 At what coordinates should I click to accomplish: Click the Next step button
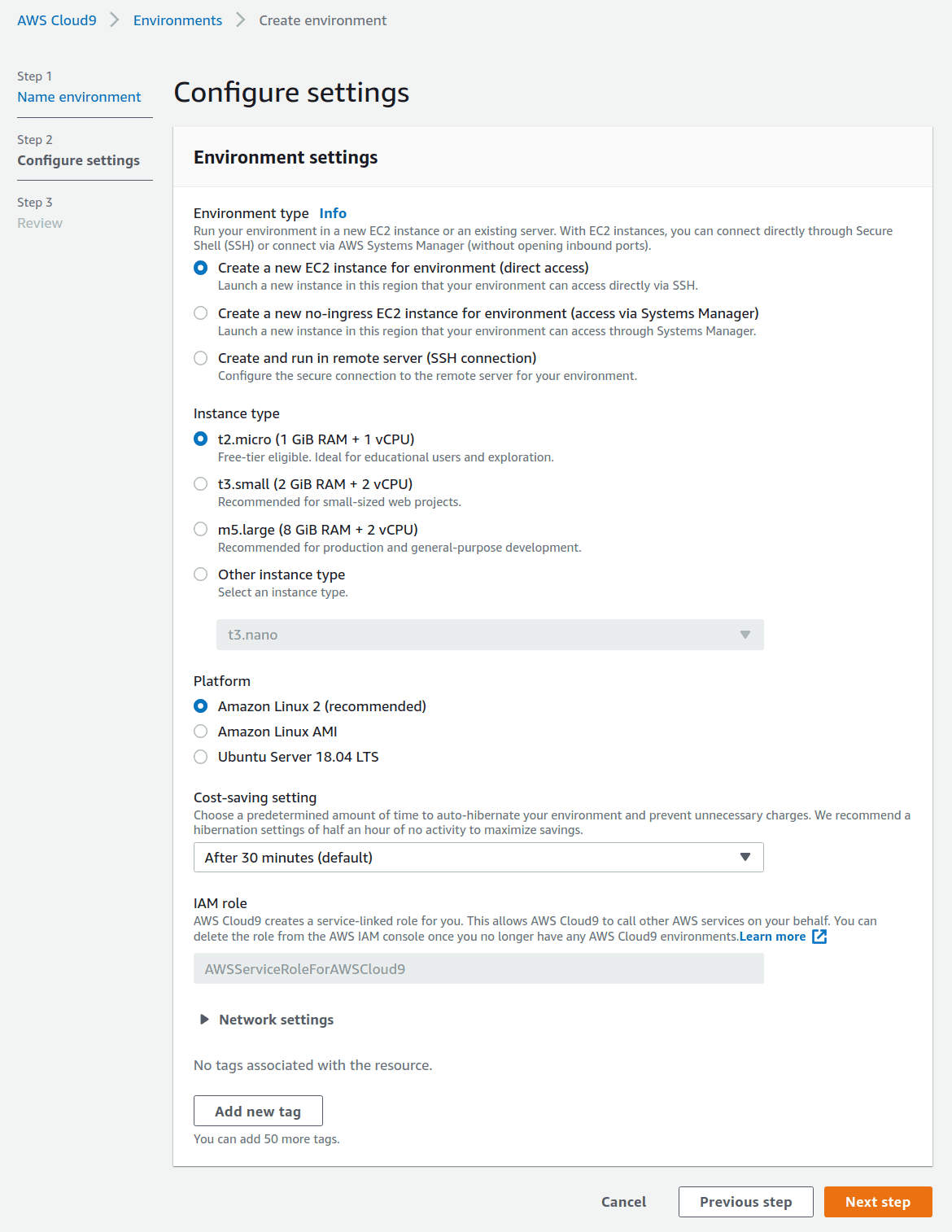877,1202
